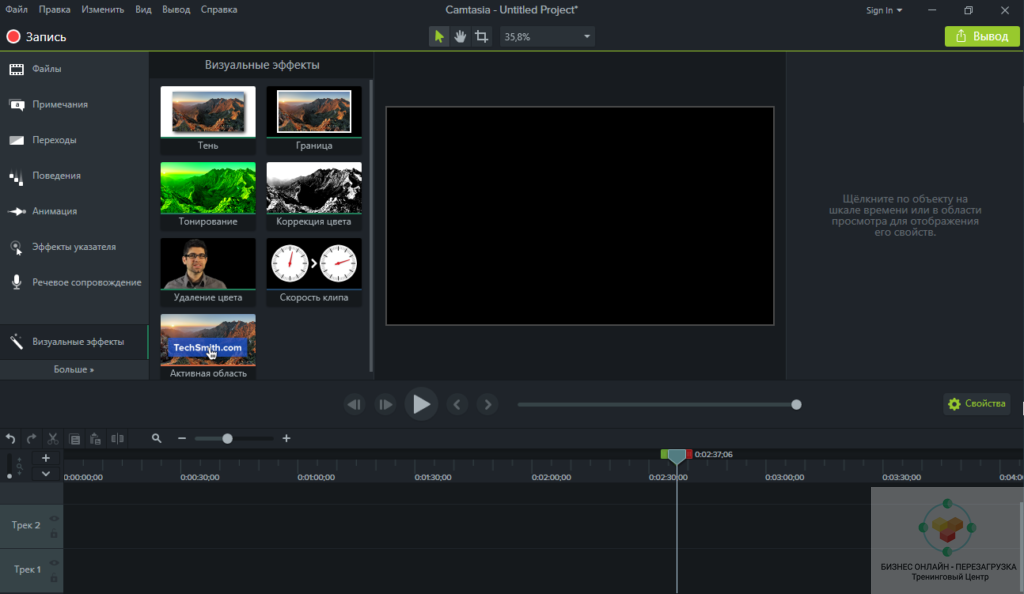Open Cursor effects (Эффекты указателя) panel
Screen dimensions: 1024x594
pyautogui.click(x=73, y=247)
